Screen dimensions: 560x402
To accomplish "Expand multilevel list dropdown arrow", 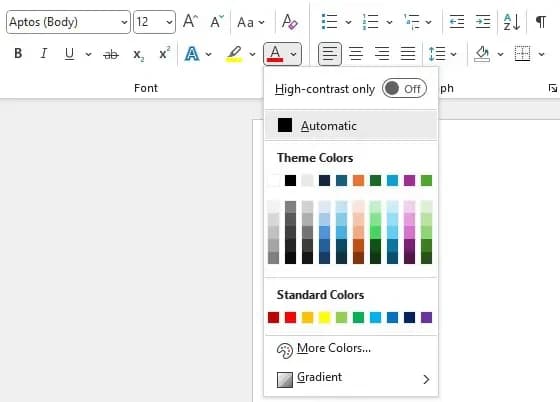I will pos(429,22).
